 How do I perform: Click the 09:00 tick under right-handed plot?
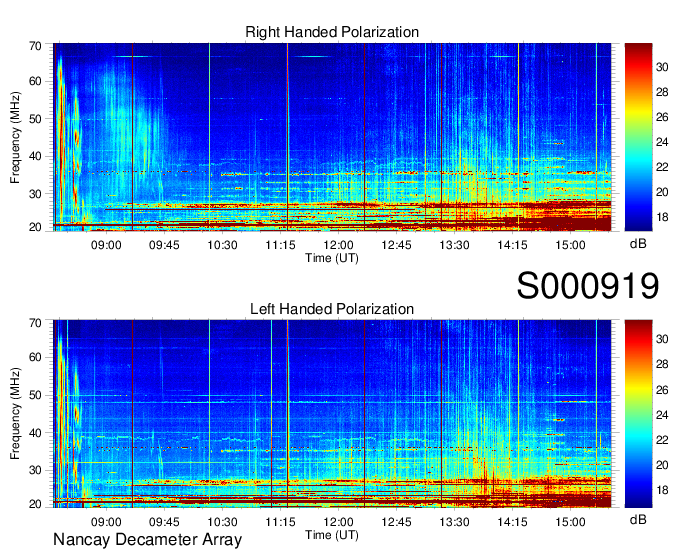[x=106, y=245]
